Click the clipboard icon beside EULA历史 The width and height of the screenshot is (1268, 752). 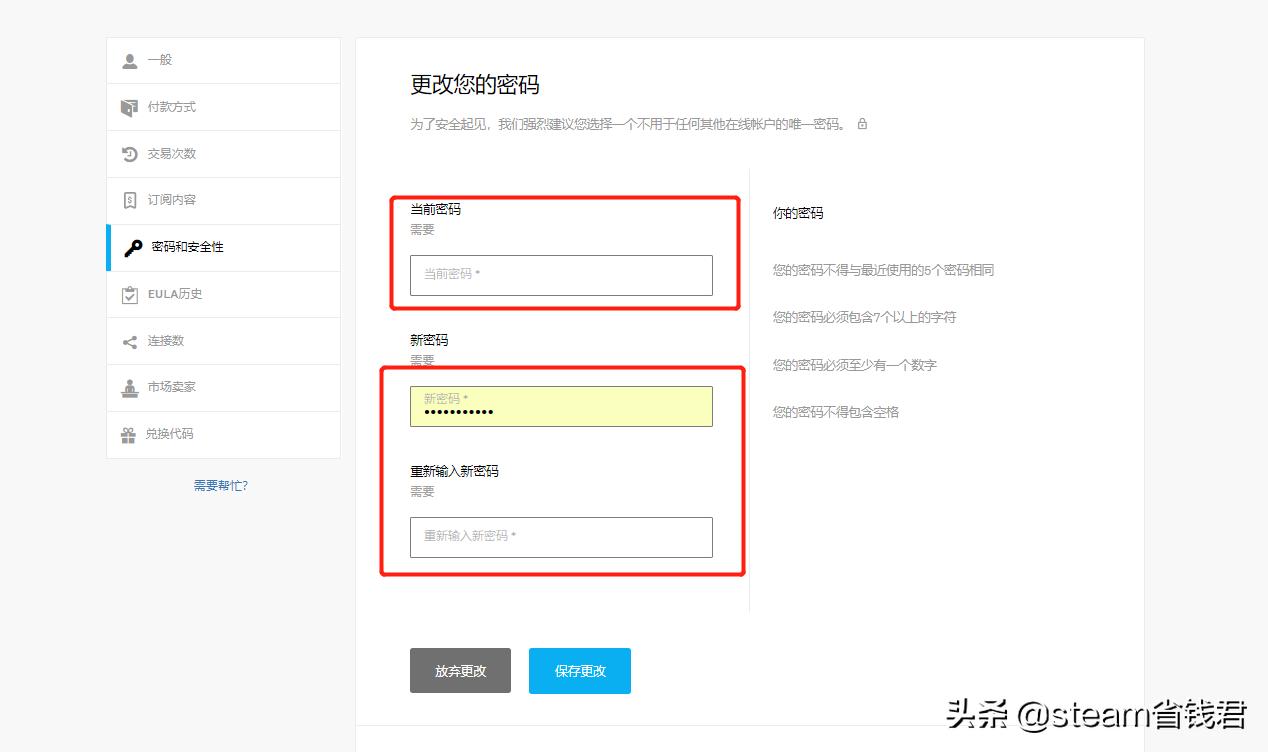pos(130,294)
